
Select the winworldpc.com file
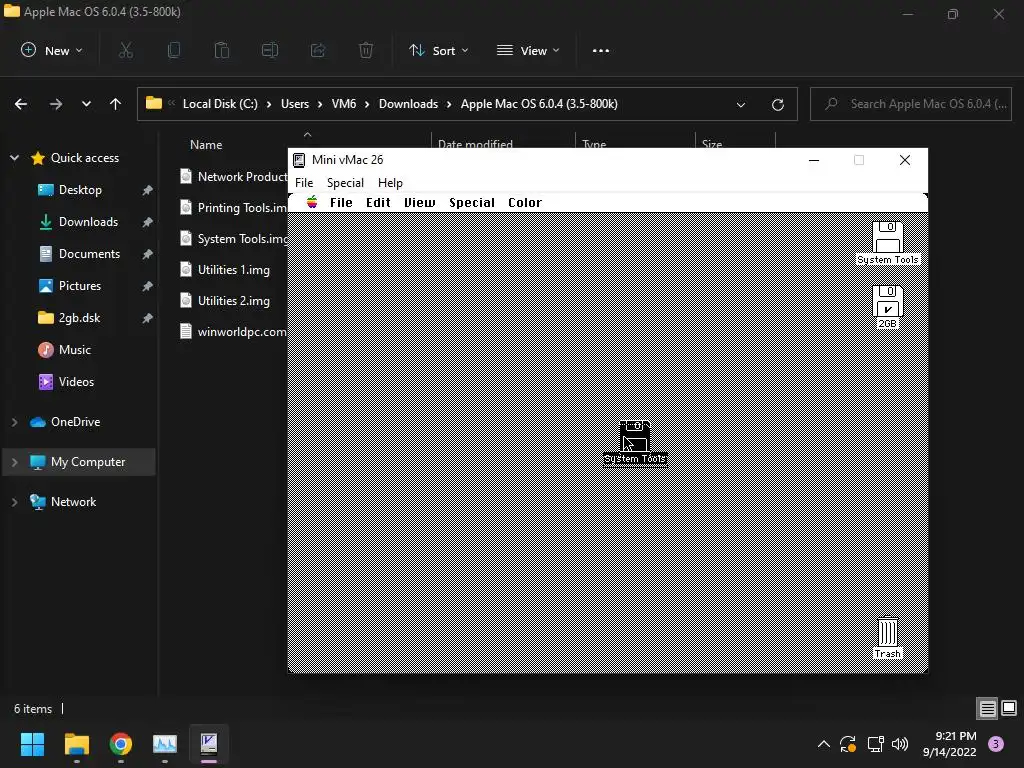click(233, 332)
